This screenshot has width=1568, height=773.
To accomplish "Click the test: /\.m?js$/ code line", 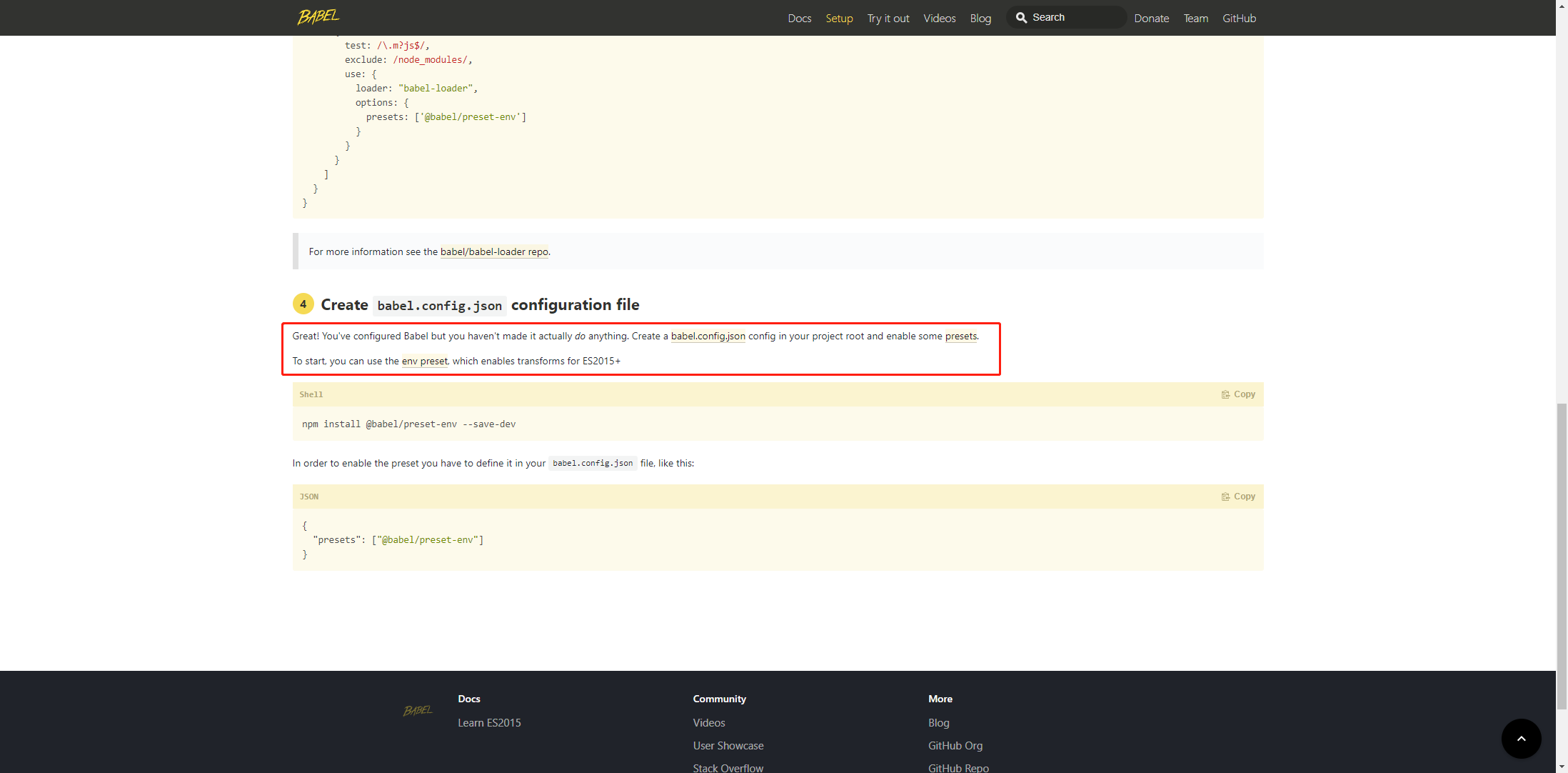I will click(x=387, y=45).
